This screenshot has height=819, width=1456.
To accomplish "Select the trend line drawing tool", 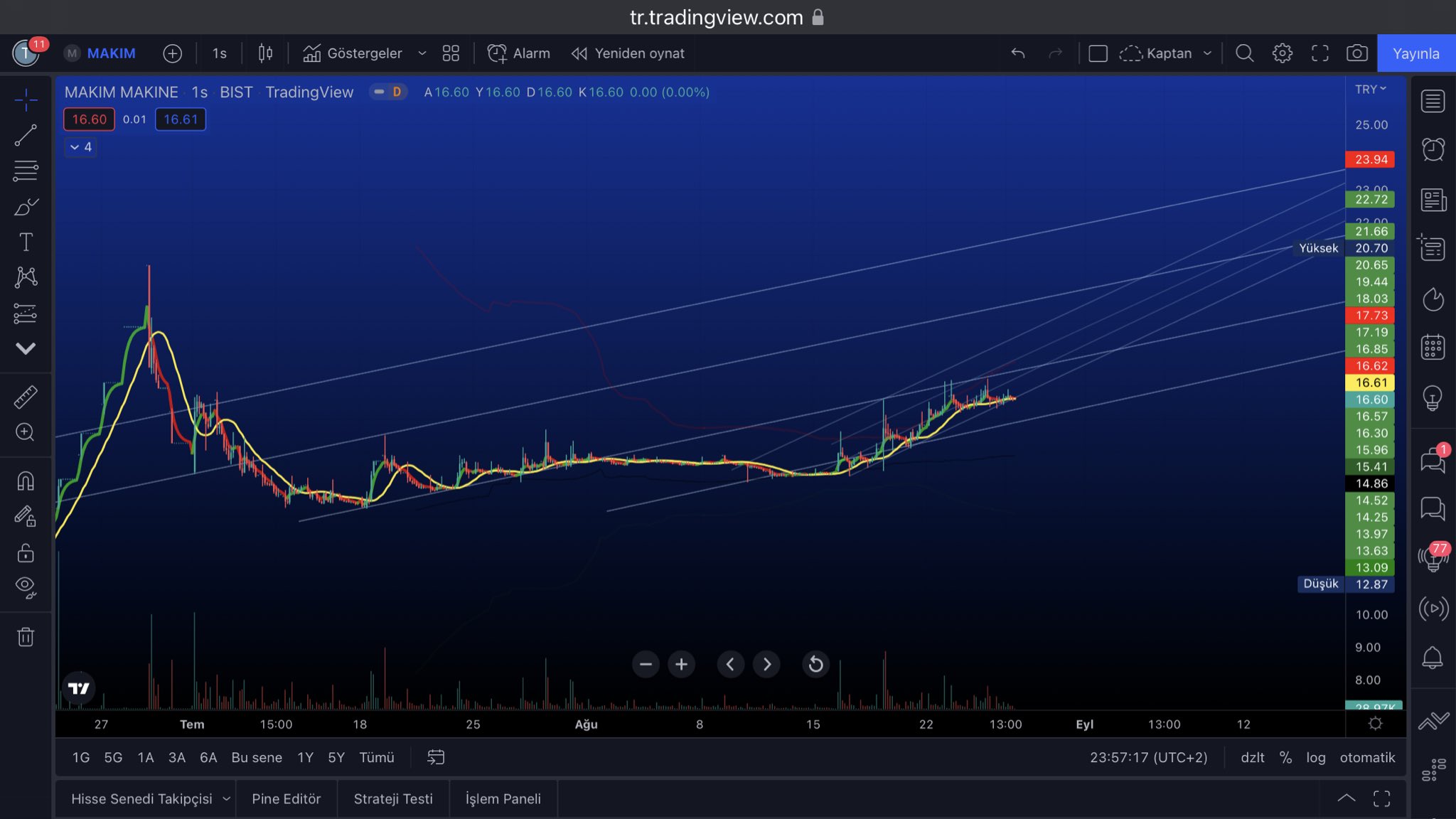I will [x=26, y=135].
